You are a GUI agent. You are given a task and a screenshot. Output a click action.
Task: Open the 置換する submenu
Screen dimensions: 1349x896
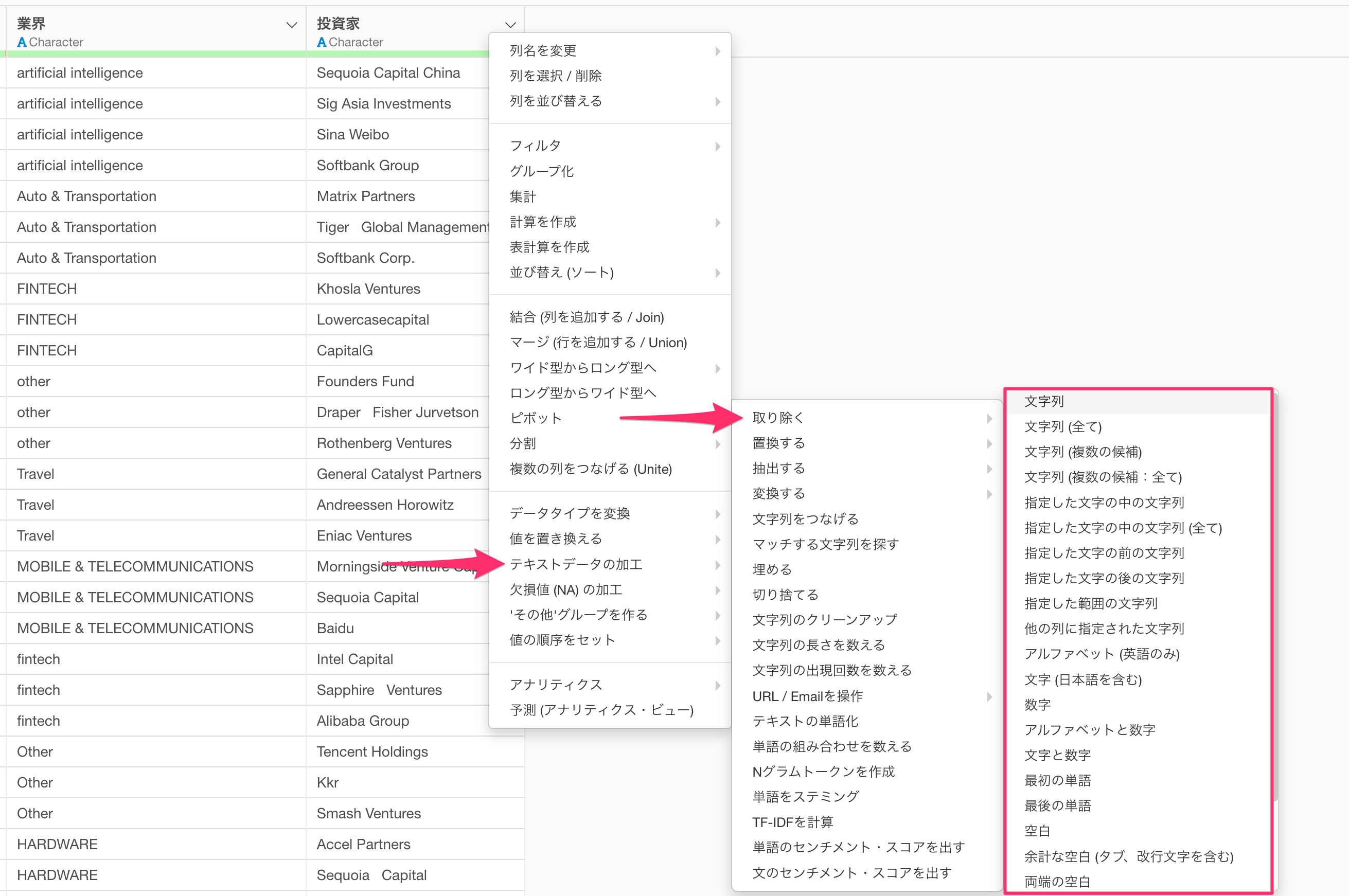(867, 443)
